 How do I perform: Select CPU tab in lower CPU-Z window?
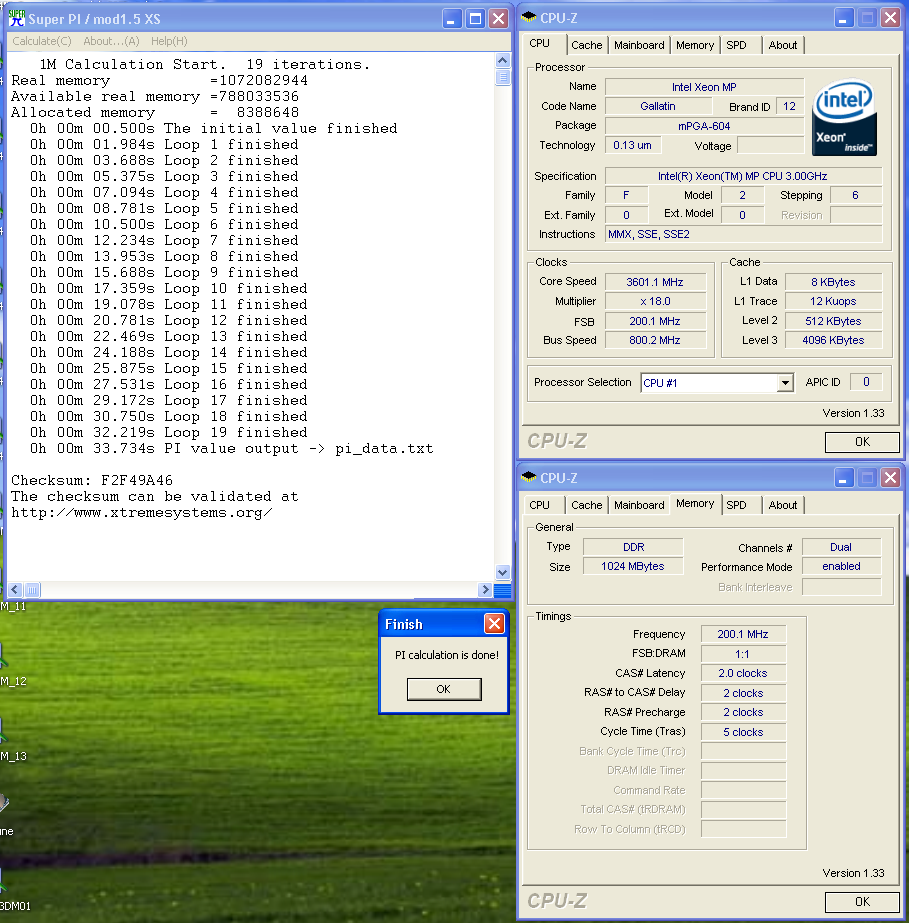click(539, 505)
